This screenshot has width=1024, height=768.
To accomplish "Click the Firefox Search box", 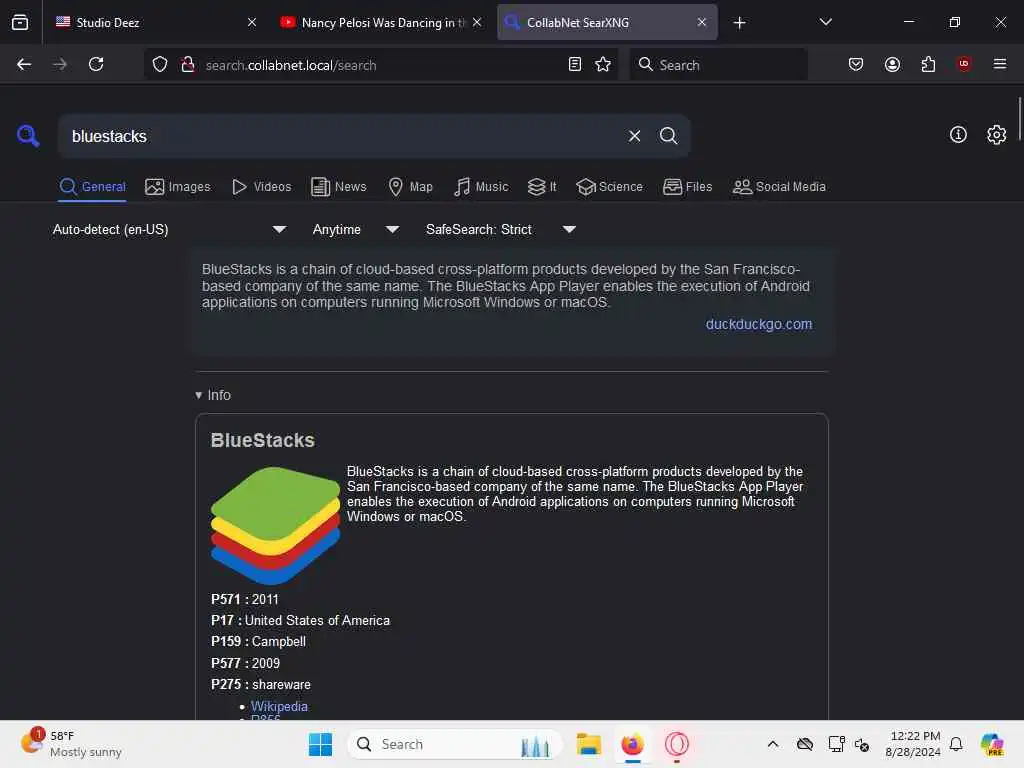I will [718, 65].
